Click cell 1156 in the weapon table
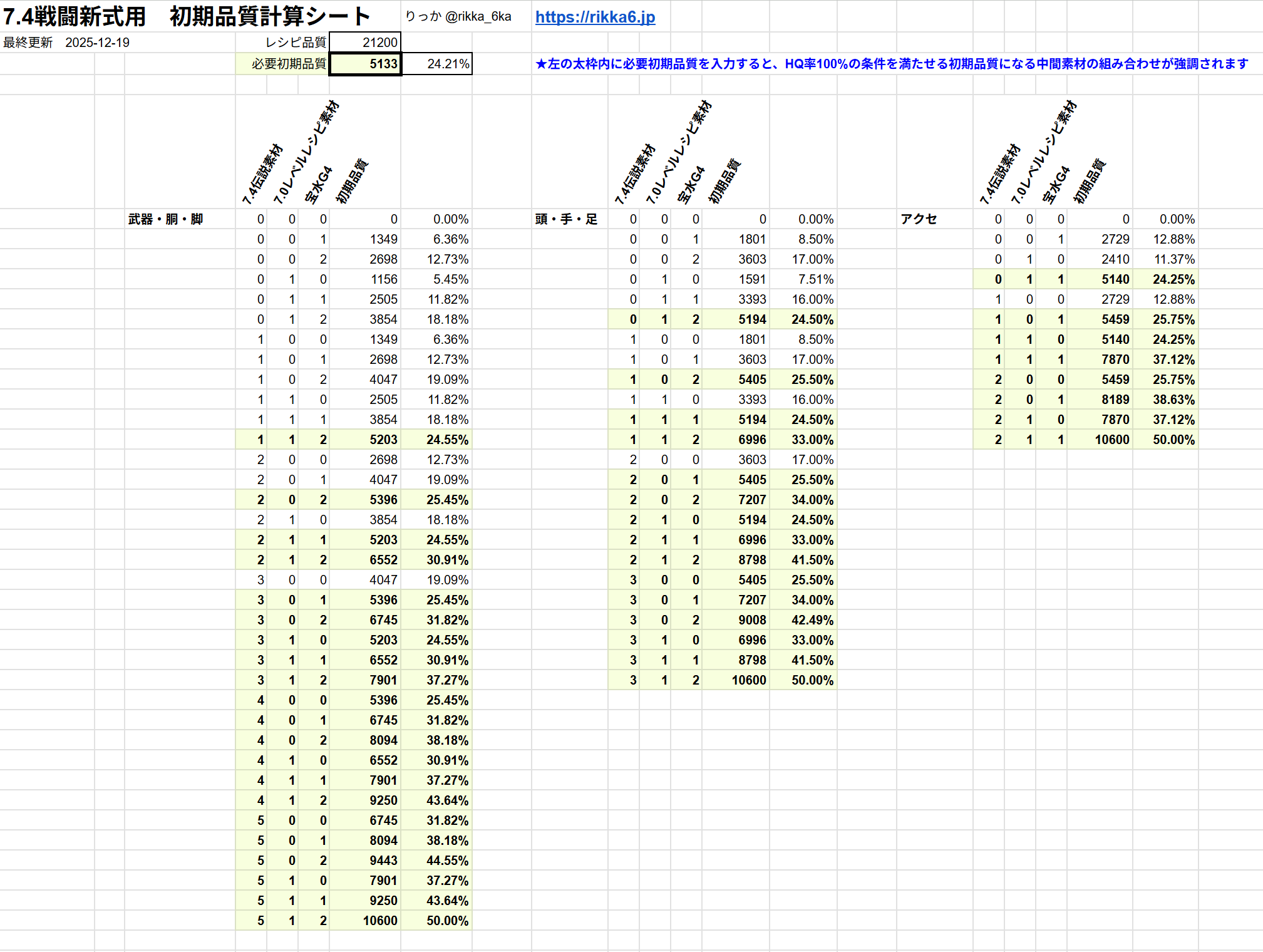Viewport: 1263px width, 952px height. pyautogui.click(x=383, y=279)
